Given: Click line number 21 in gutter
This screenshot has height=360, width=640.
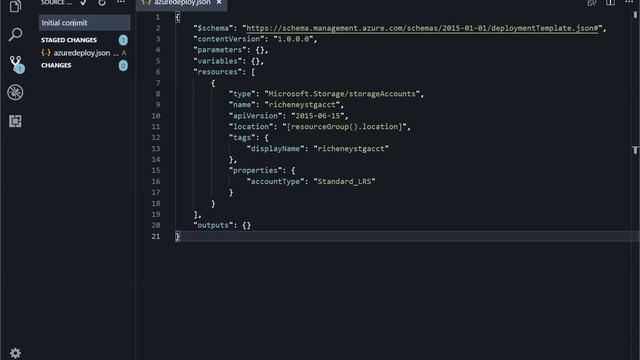Looking at the screenshot, I should [156, 236].
